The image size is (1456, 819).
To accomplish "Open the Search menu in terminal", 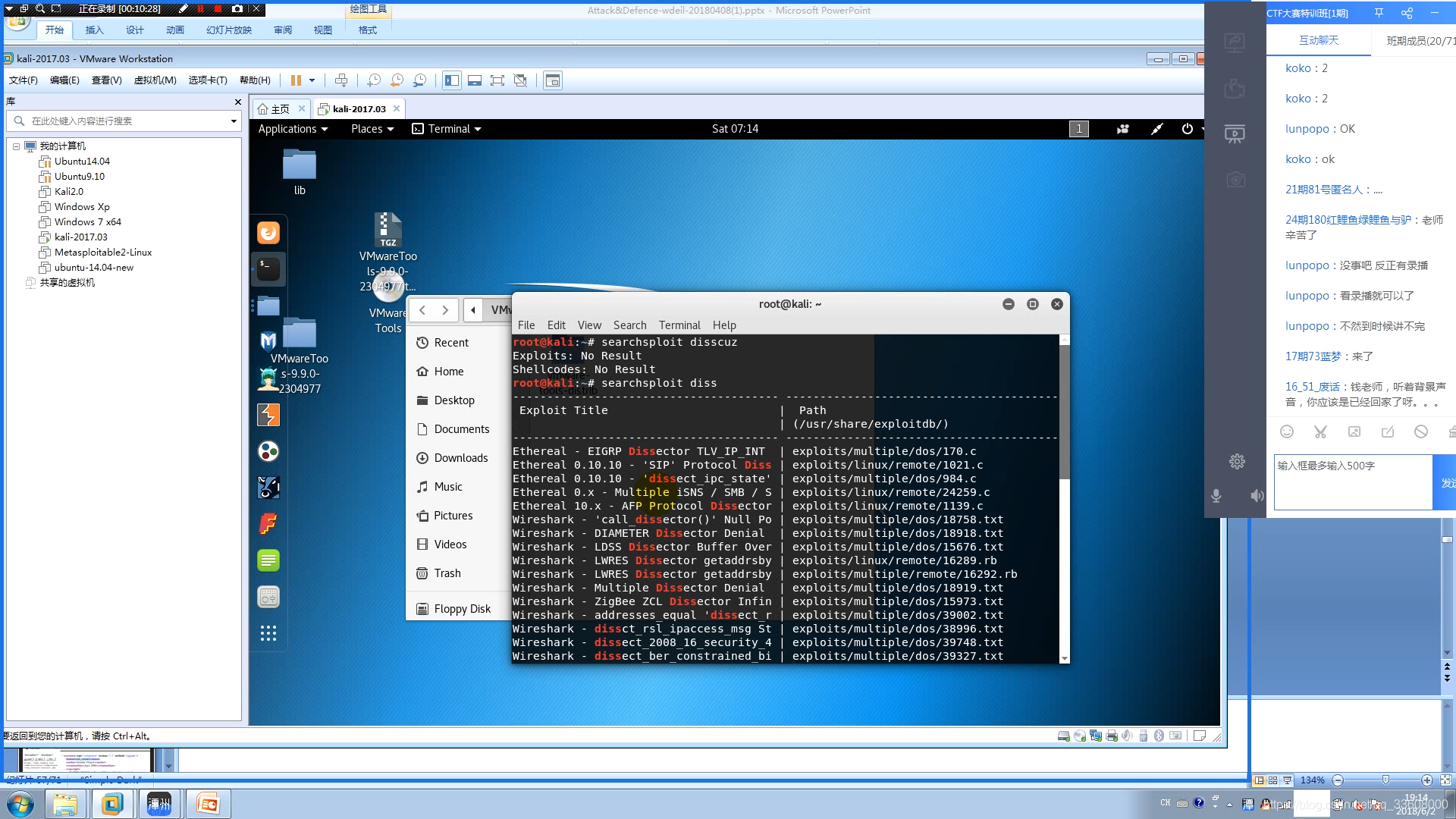I will click(x=629, y=325).
